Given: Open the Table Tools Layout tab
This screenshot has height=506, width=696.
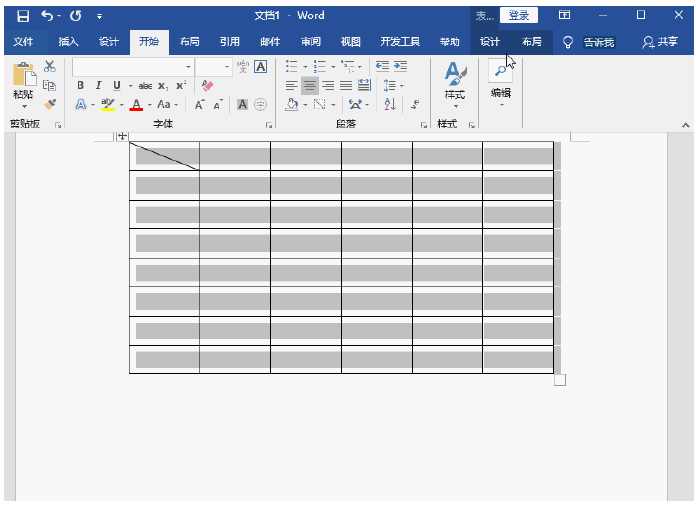Looking at the screenshot, I should coord(532,42).
